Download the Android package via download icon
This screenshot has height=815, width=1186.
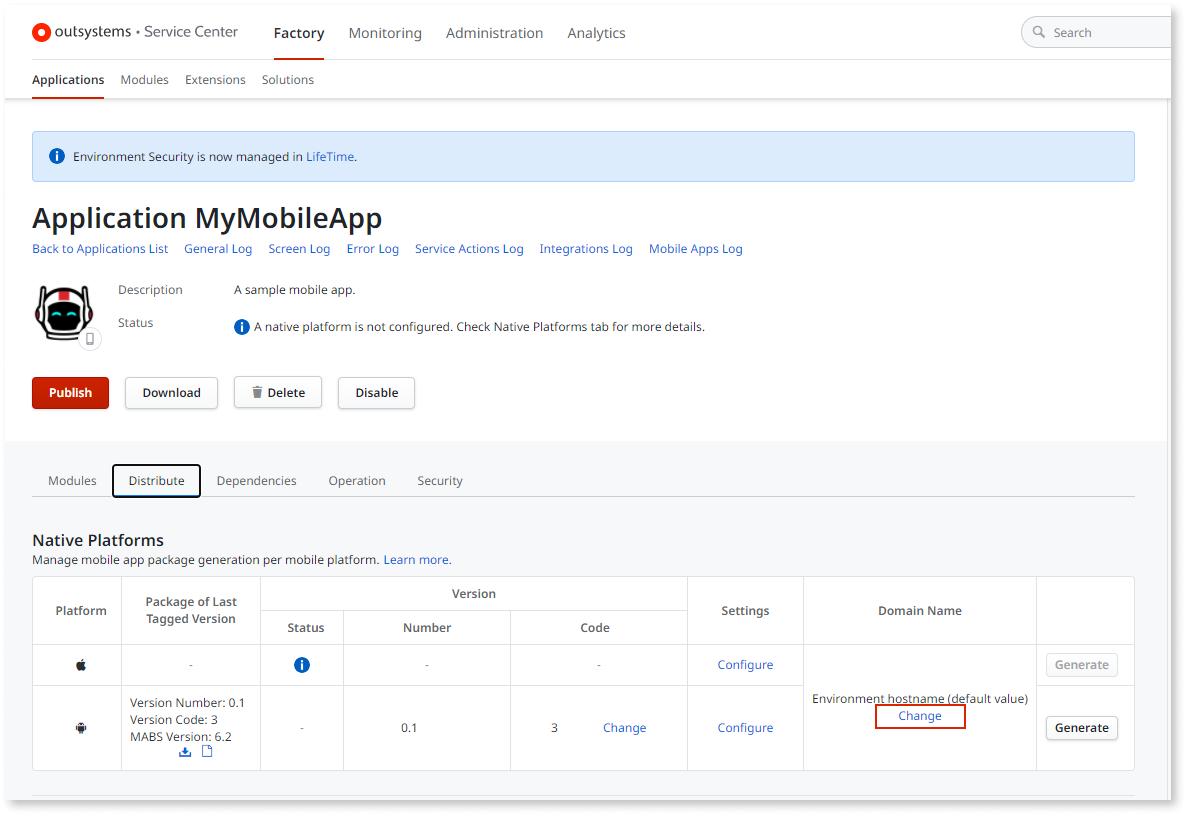tap(185, 752)
